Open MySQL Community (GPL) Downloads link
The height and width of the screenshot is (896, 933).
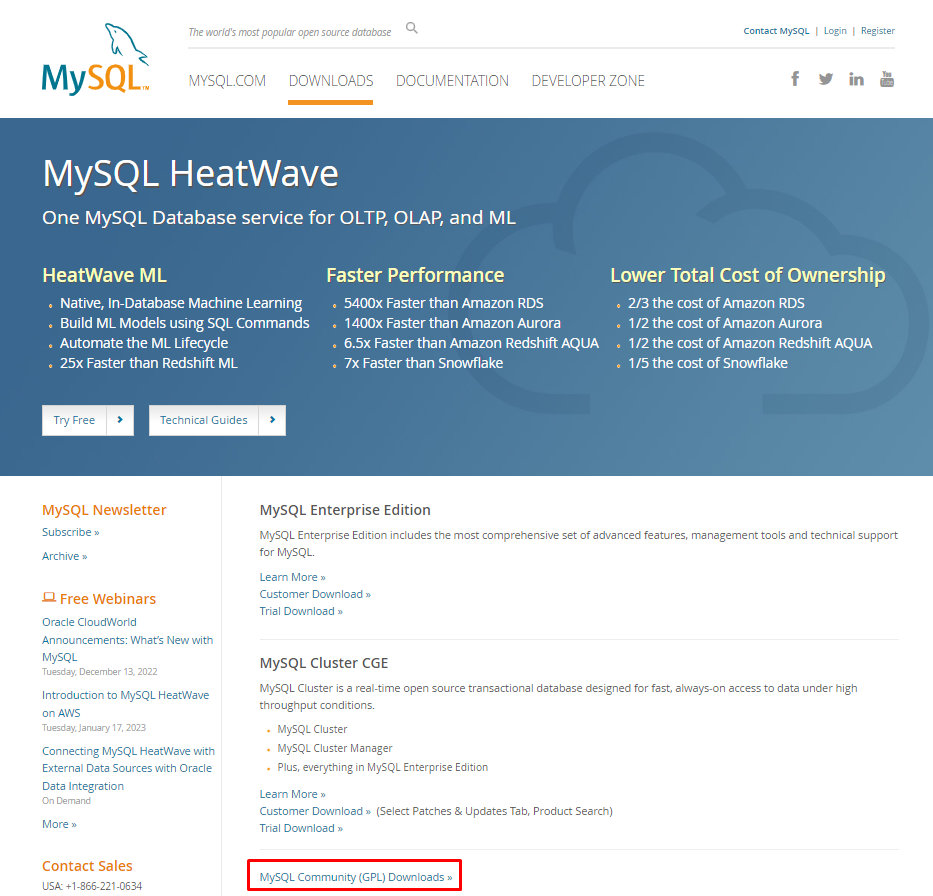[355, 877]
